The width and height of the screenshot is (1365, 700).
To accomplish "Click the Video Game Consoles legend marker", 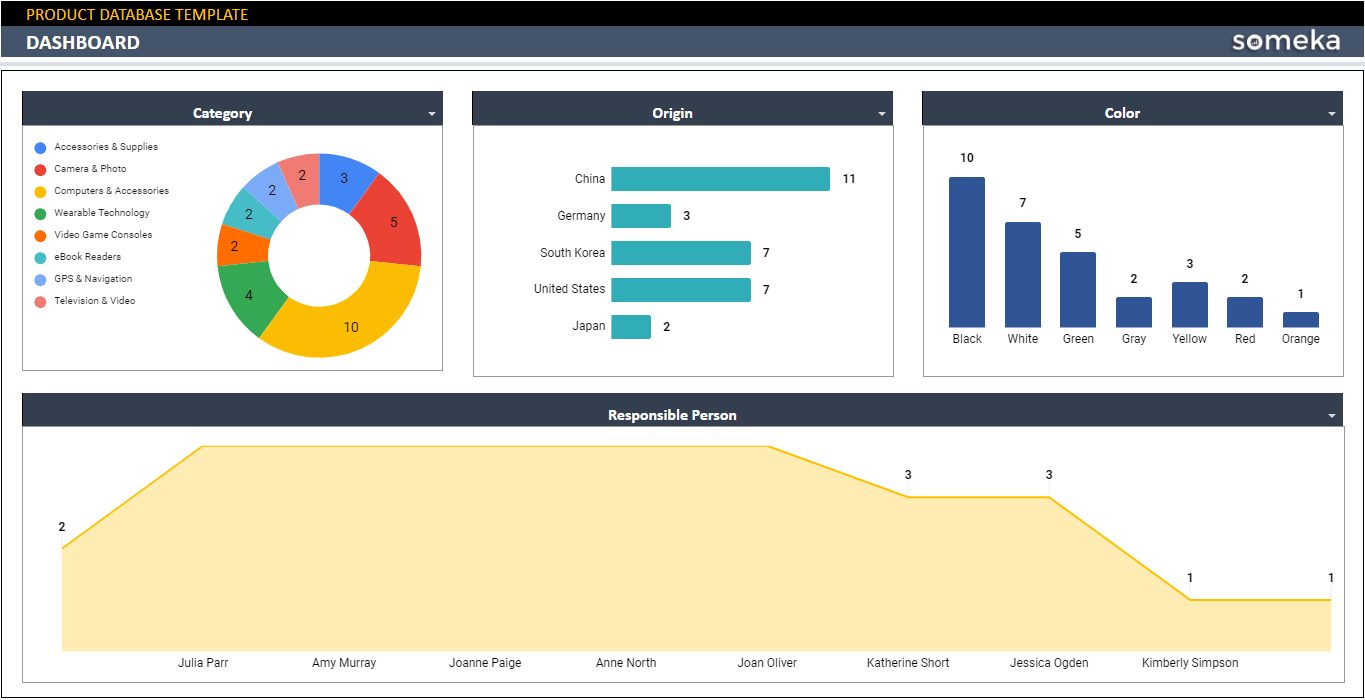I will pyautogui.click(x=40, y=235).
